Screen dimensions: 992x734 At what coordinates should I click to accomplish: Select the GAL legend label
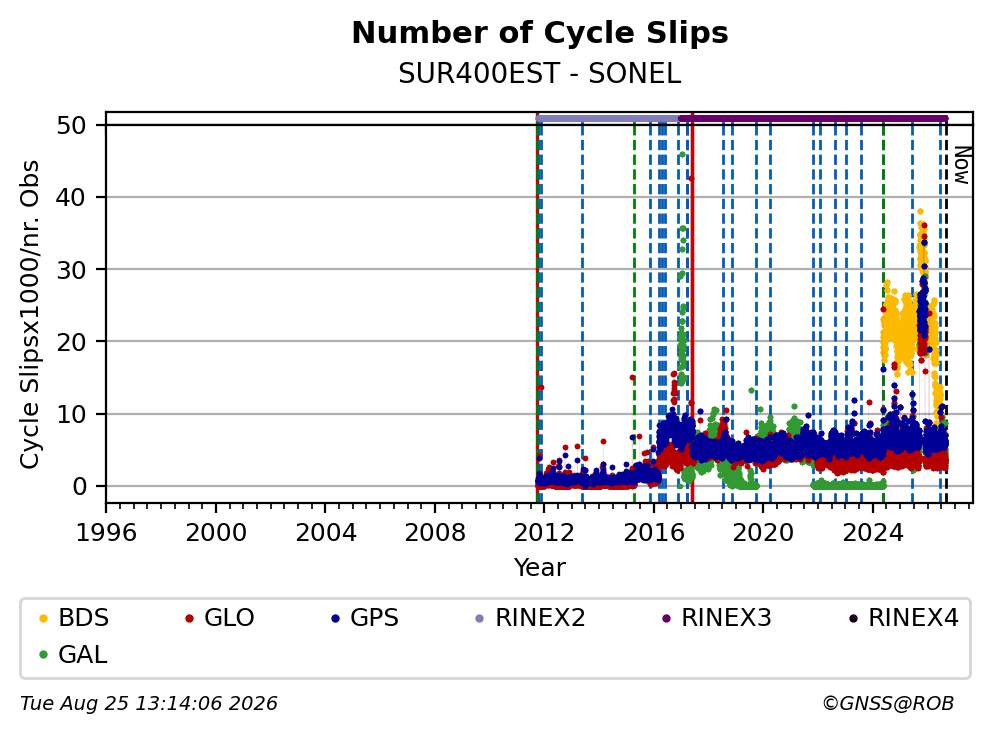(x=83, y=654)
